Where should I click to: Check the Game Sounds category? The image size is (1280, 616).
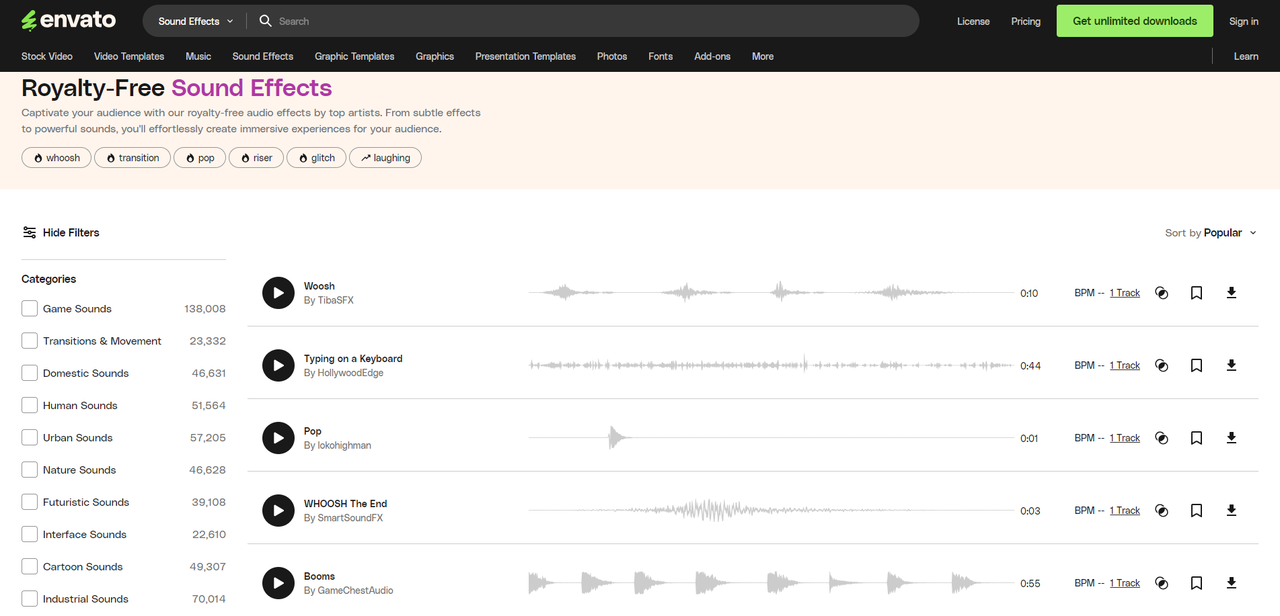(30, 308)
